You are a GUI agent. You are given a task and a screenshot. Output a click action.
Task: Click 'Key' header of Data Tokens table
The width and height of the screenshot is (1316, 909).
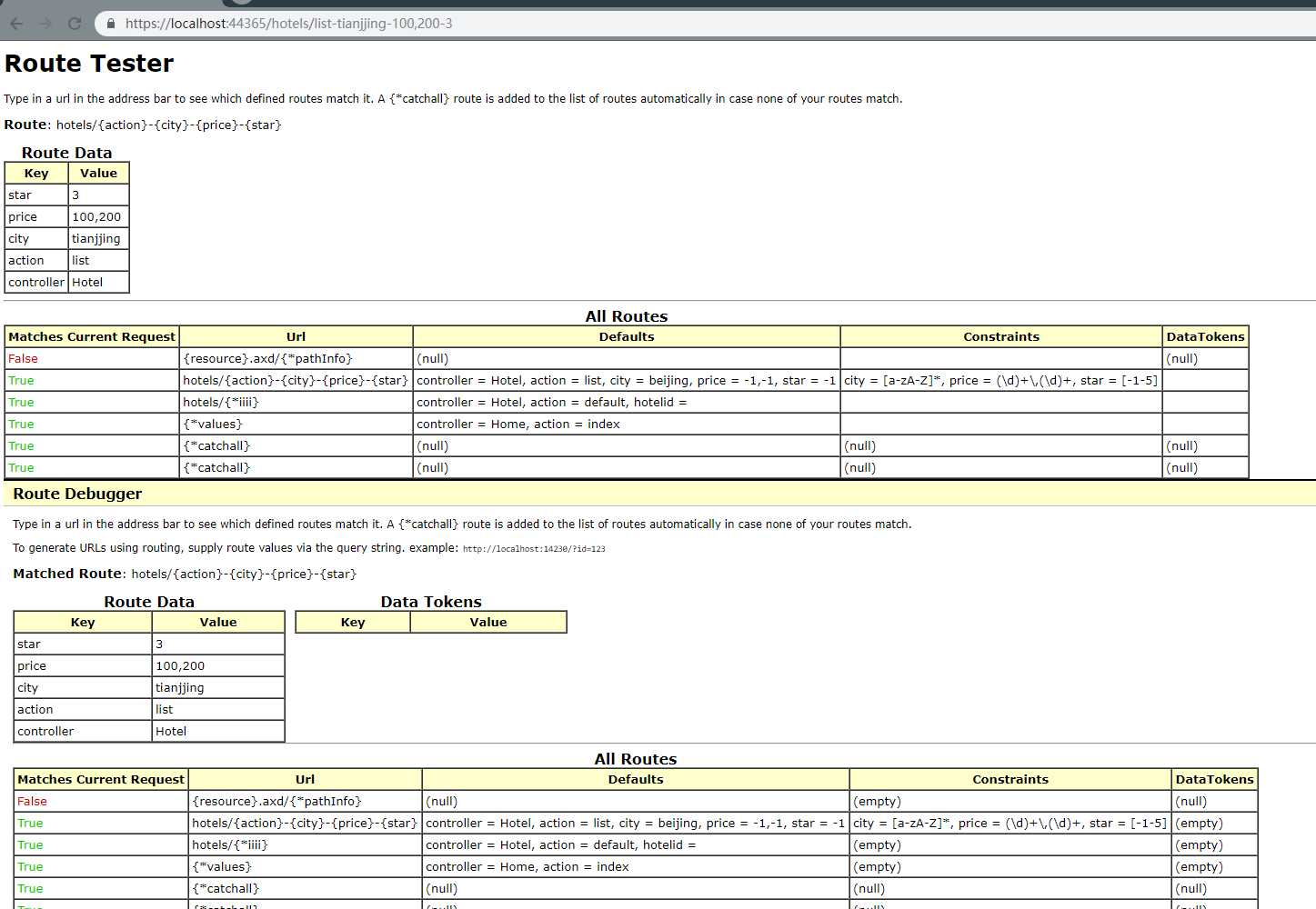[x=353, y=623]
